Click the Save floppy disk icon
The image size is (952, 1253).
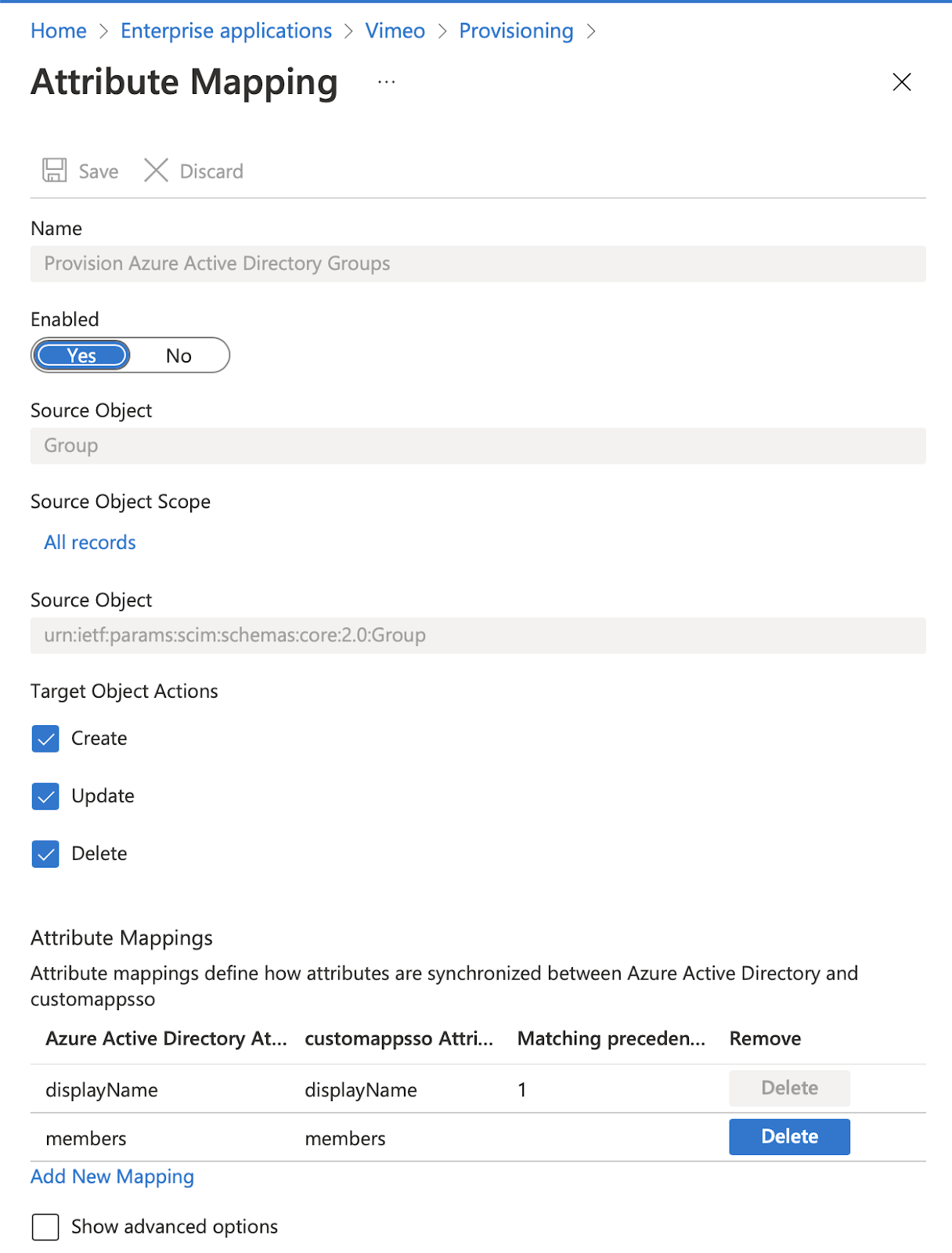tap(54, 170)
